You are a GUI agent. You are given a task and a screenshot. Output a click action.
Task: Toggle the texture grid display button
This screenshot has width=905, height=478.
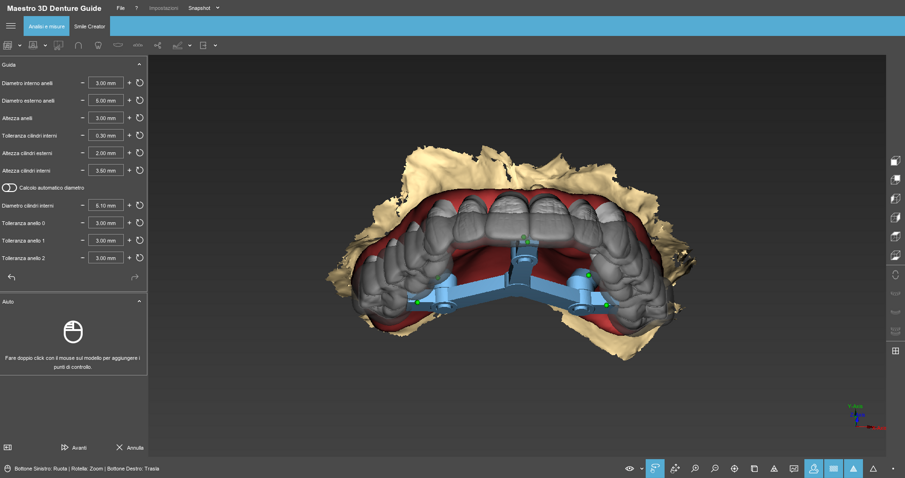(x=833, y=468)
